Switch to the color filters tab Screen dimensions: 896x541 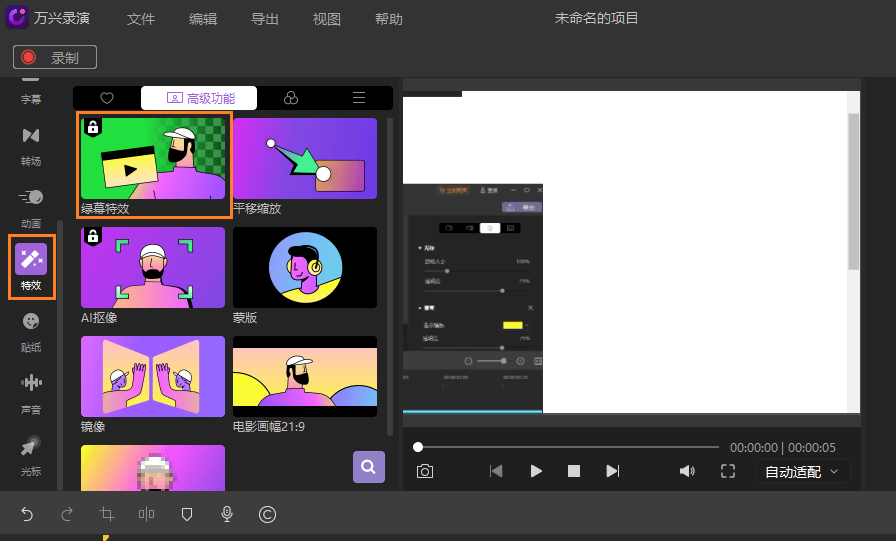click(291, 98)
